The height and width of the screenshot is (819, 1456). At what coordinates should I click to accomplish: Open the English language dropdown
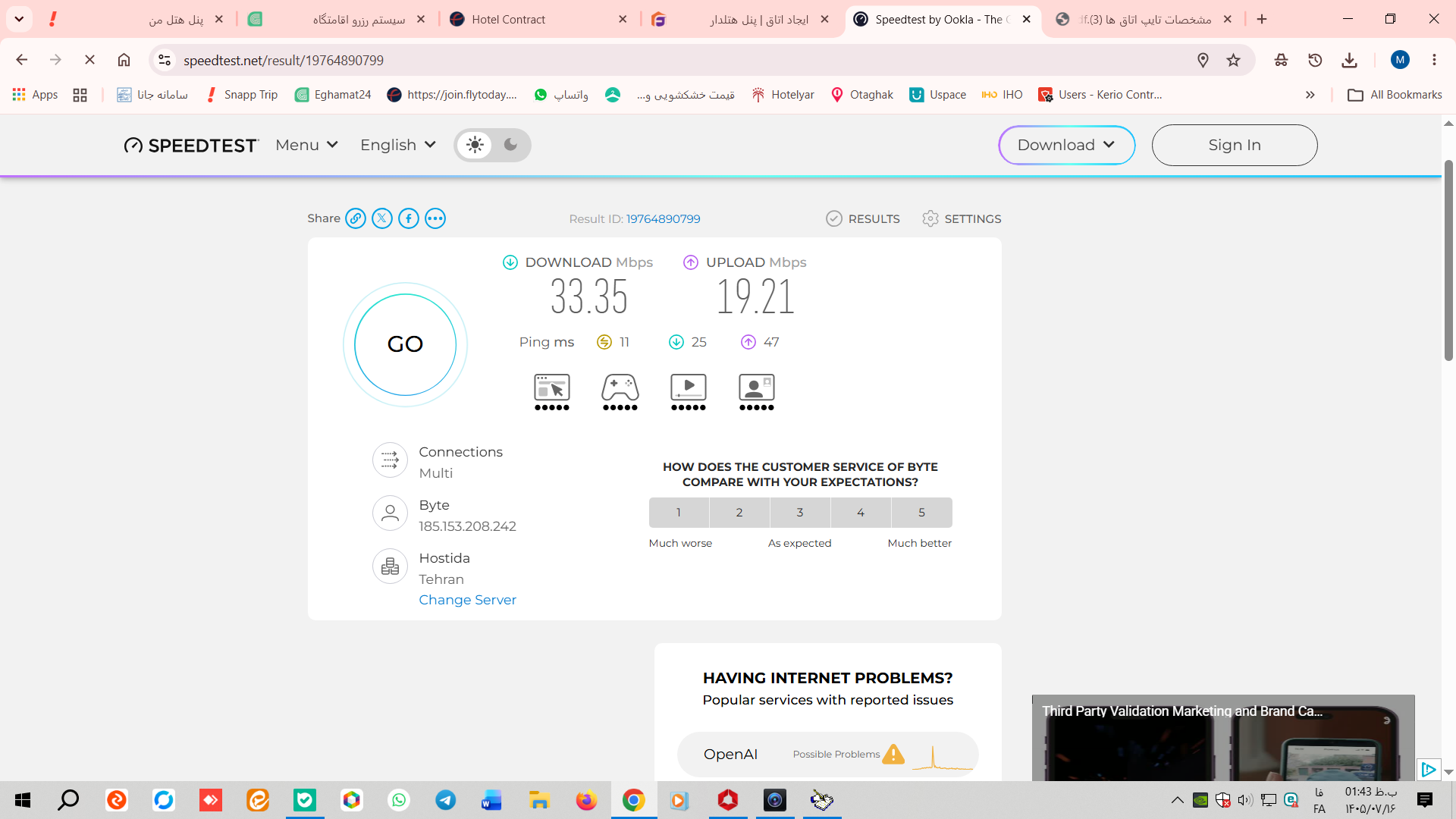[398, 145]
